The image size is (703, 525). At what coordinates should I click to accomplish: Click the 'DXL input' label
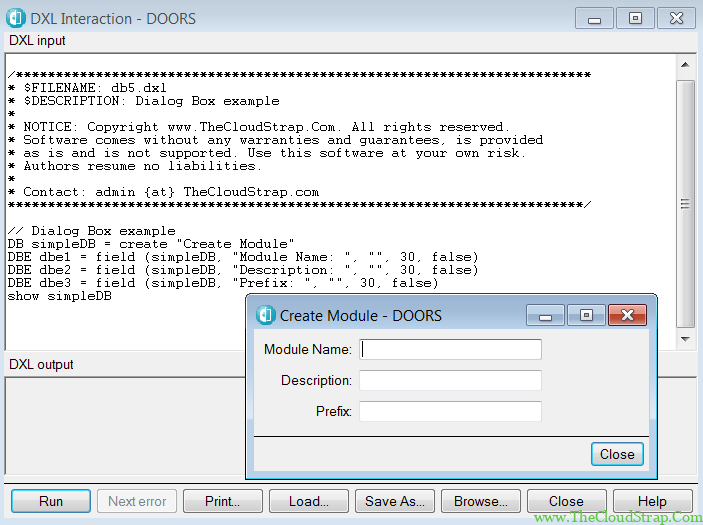[x=37, y=40]
